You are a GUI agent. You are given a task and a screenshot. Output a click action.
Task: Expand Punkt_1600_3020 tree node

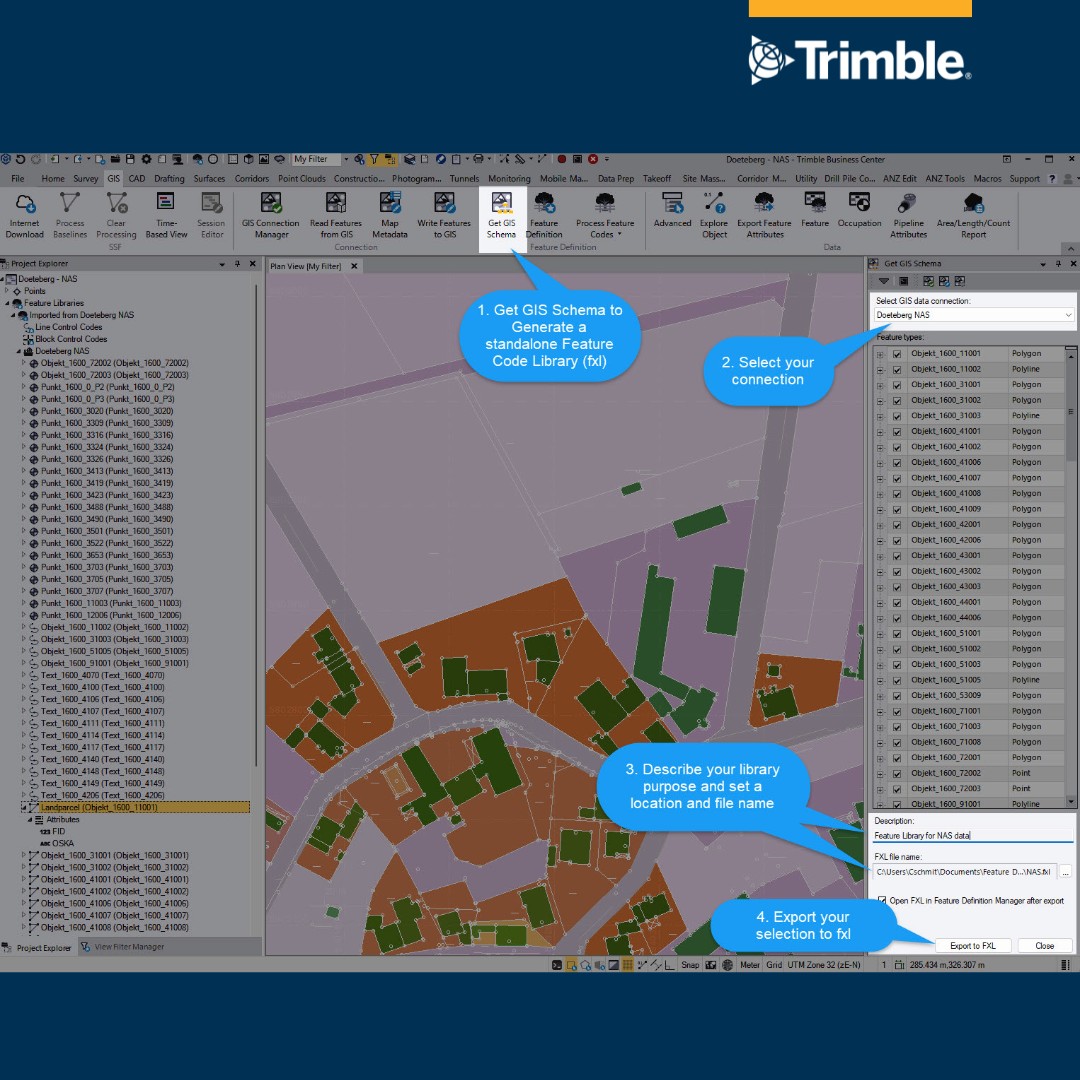tap(23, 411)
